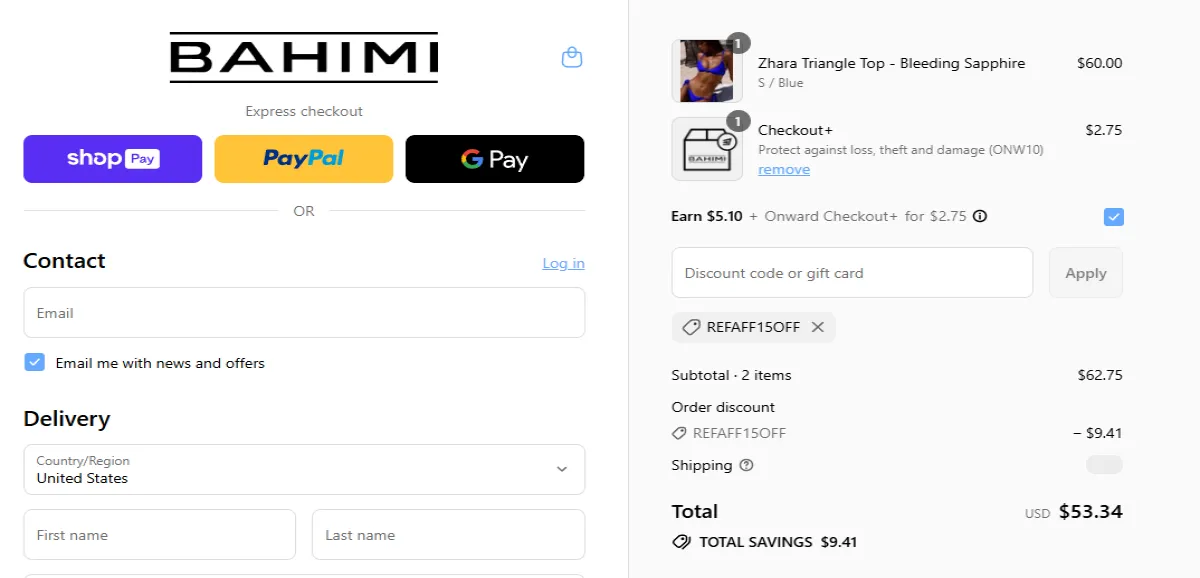Click the Discount code or gift card field
1200x578 pixels.
(852, 273)
